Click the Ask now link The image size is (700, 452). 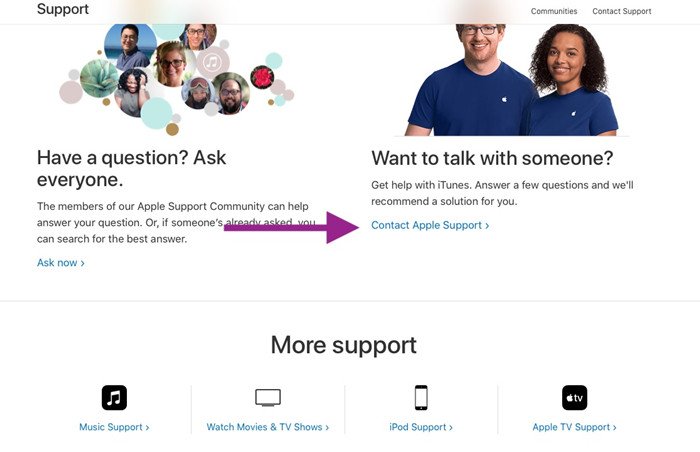tap(61, 263)
